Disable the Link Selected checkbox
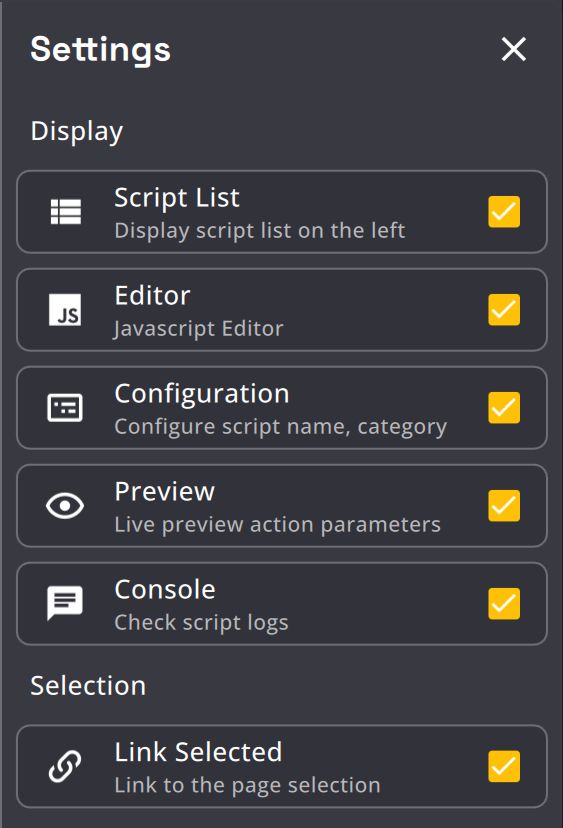 point(504,766)
